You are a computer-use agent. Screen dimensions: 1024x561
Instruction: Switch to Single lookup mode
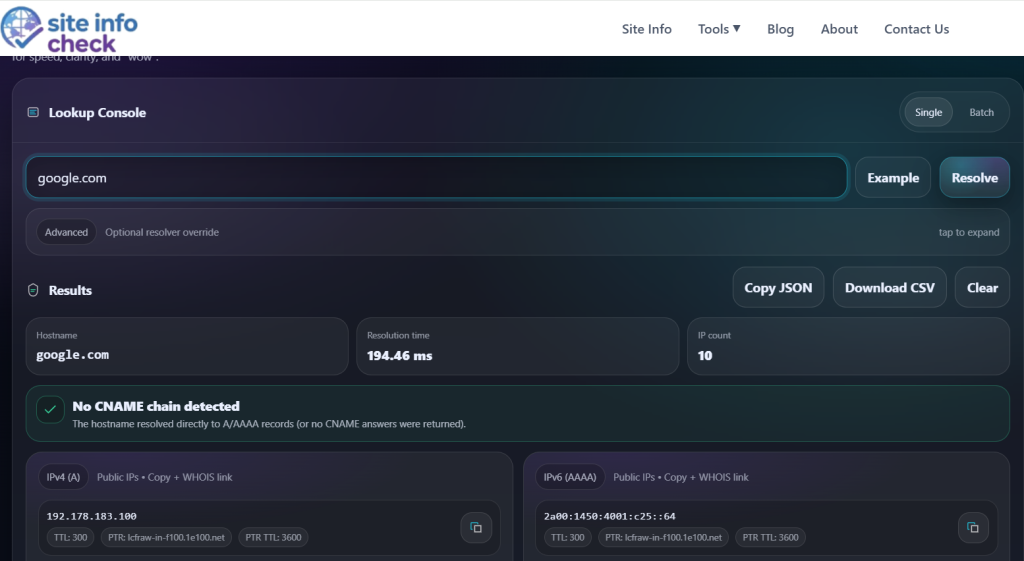(x=928, y=112)
